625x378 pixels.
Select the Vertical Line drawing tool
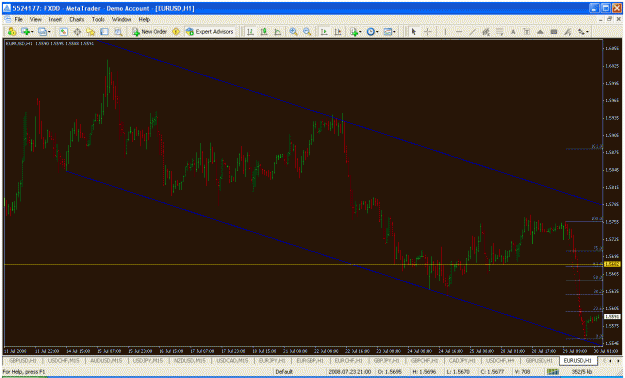pyautogui.click(x=445, y=32)
